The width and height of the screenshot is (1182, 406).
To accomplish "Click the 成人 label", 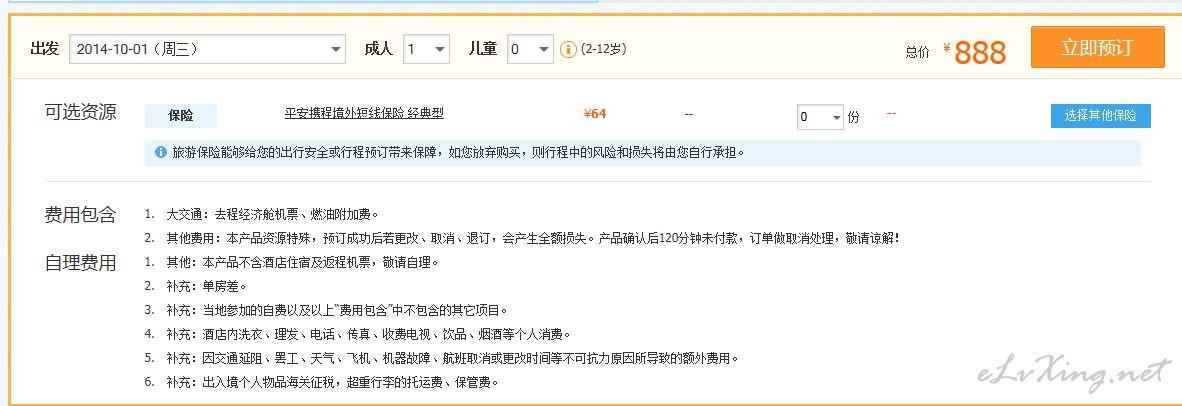I will [x=378, y=49].
